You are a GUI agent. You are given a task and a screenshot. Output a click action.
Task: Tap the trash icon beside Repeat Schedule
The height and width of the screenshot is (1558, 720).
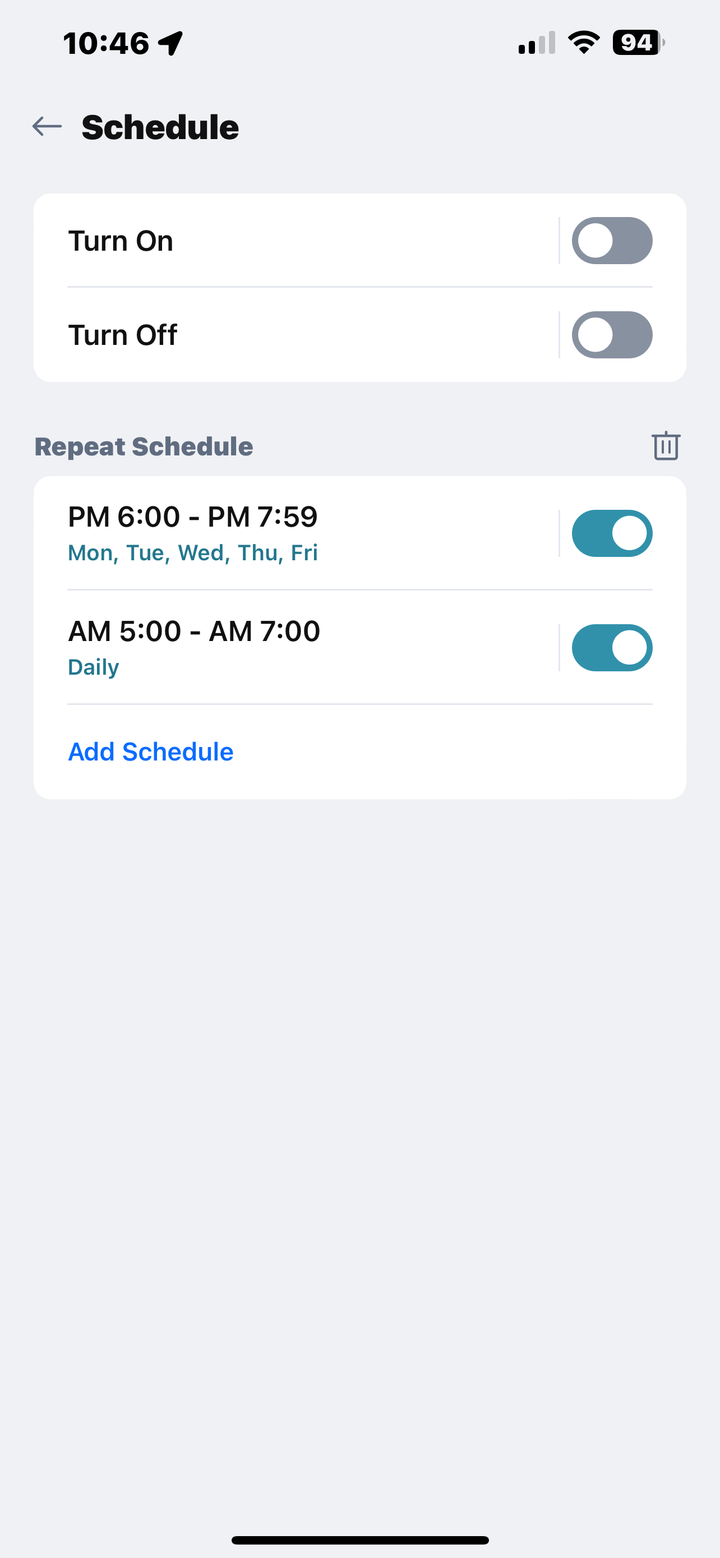tap(666, 446)
